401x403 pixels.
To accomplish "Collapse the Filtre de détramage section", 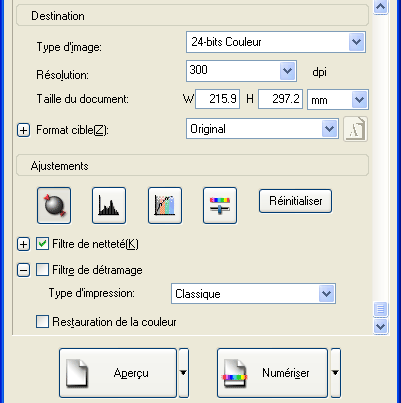I will tap(23, 270).
